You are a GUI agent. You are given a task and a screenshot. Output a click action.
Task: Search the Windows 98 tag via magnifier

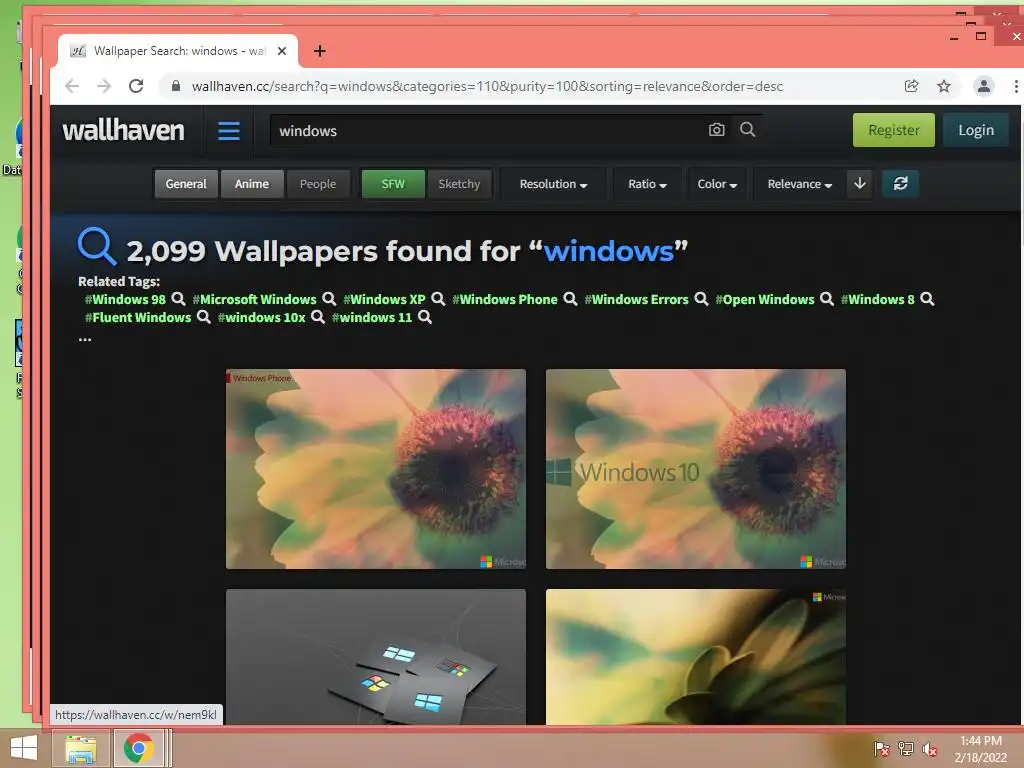pos(178,298)
